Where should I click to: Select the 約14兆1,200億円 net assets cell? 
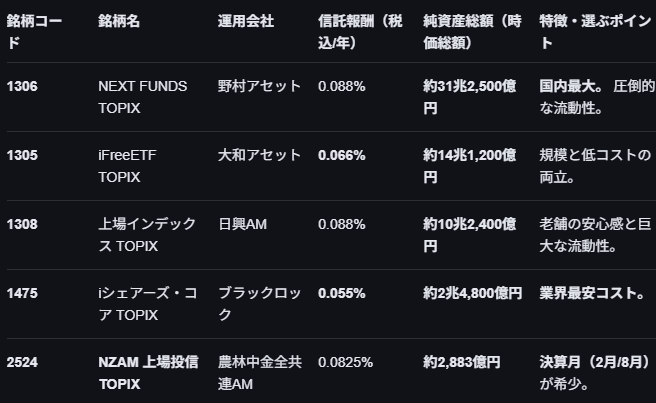pyautogui.click(x=470, y=166)
